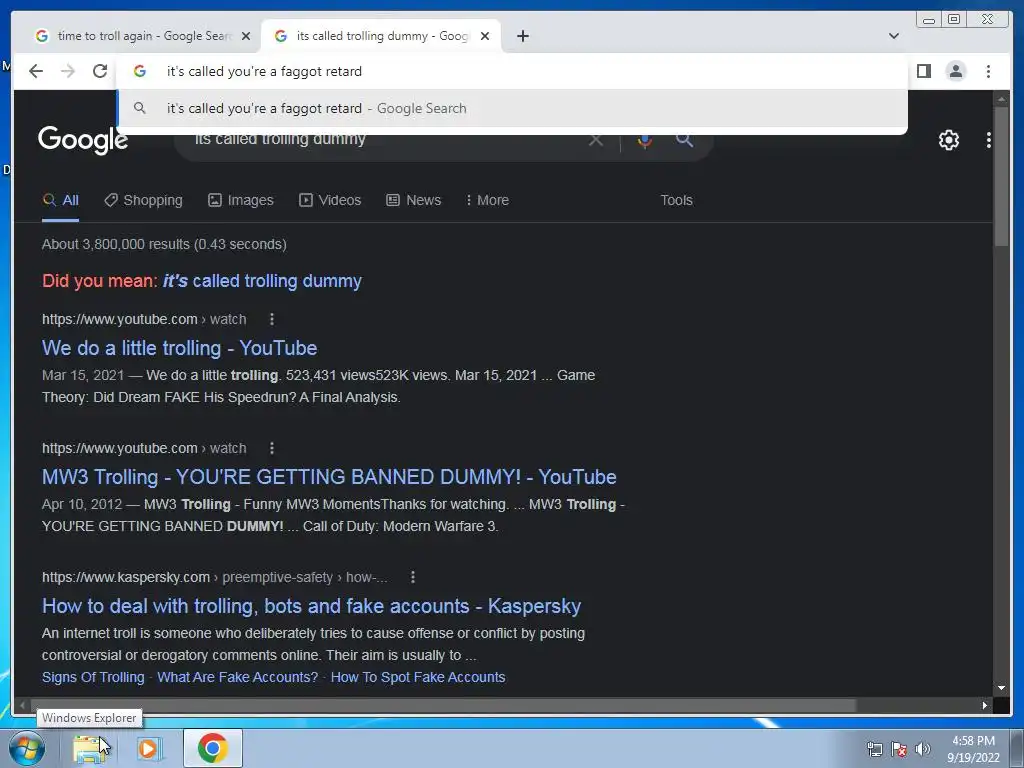
Task: Start voice search with microphone icon
Action: click(x=645, y=140)
